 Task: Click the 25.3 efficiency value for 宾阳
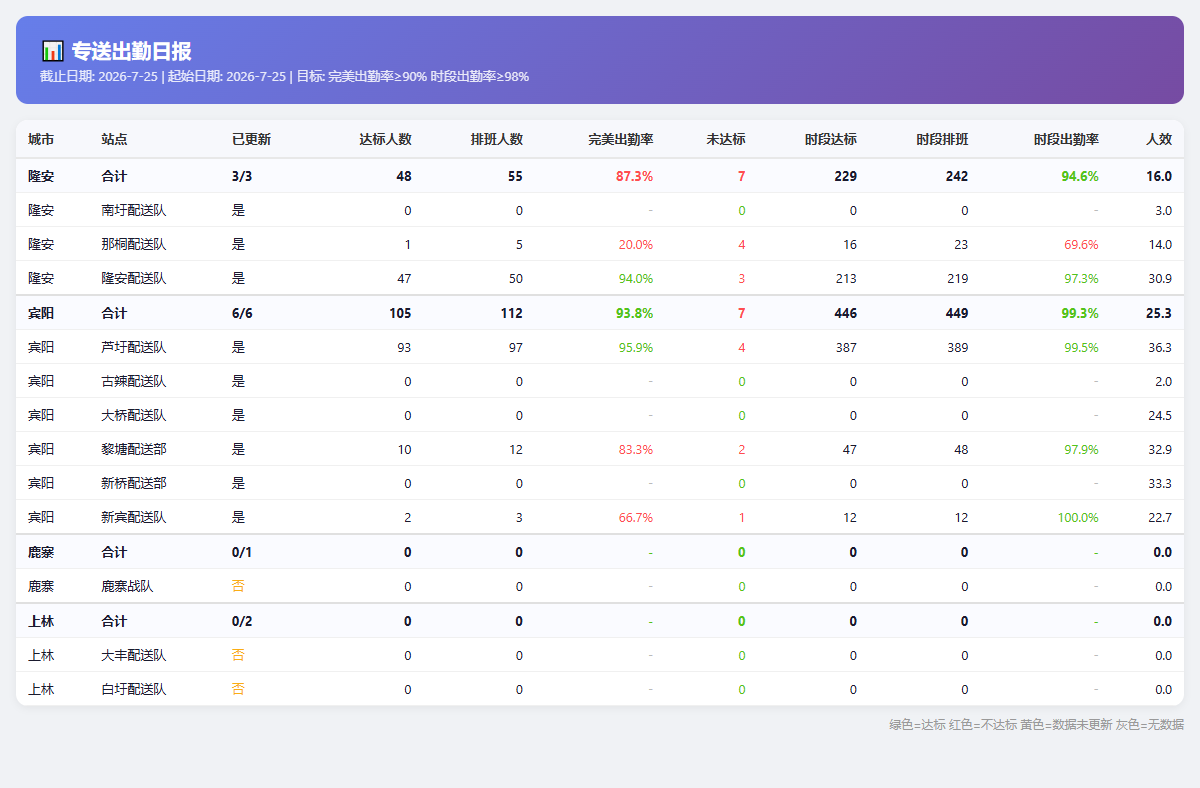[x=1159, y=313]
